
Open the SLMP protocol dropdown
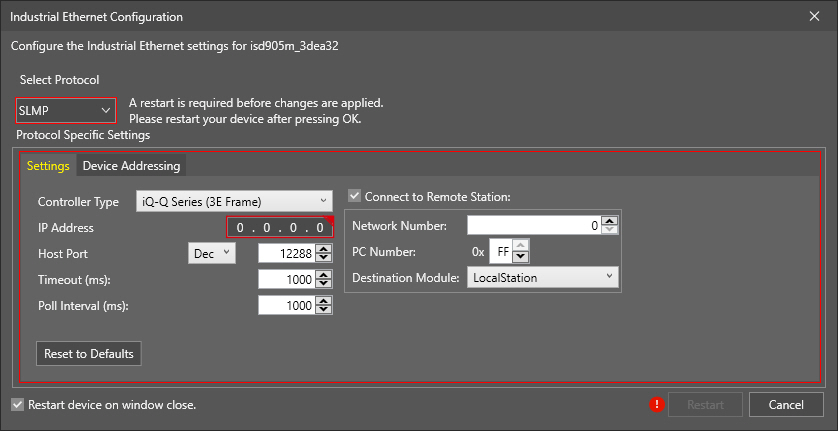pyautogui.click(x=66, y=110)
